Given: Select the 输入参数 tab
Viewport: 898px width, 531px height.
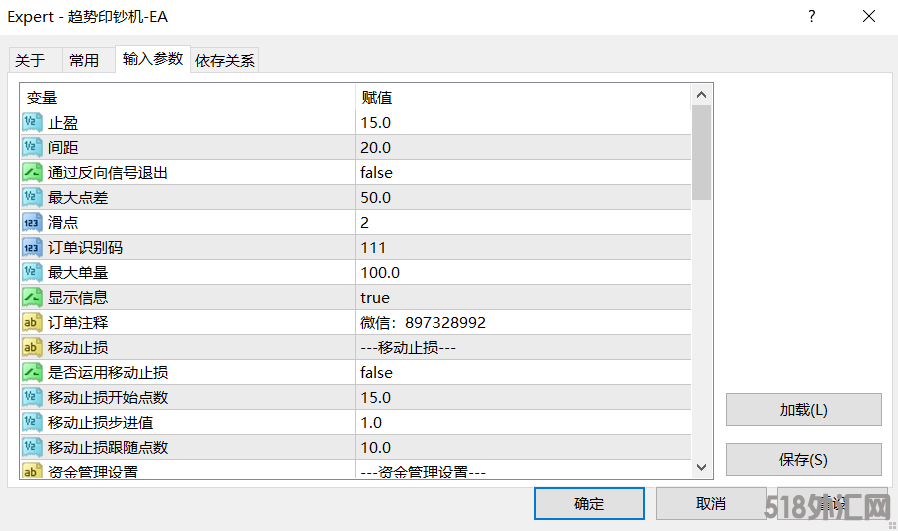Looking at the screenshot, I should (153, 59).
